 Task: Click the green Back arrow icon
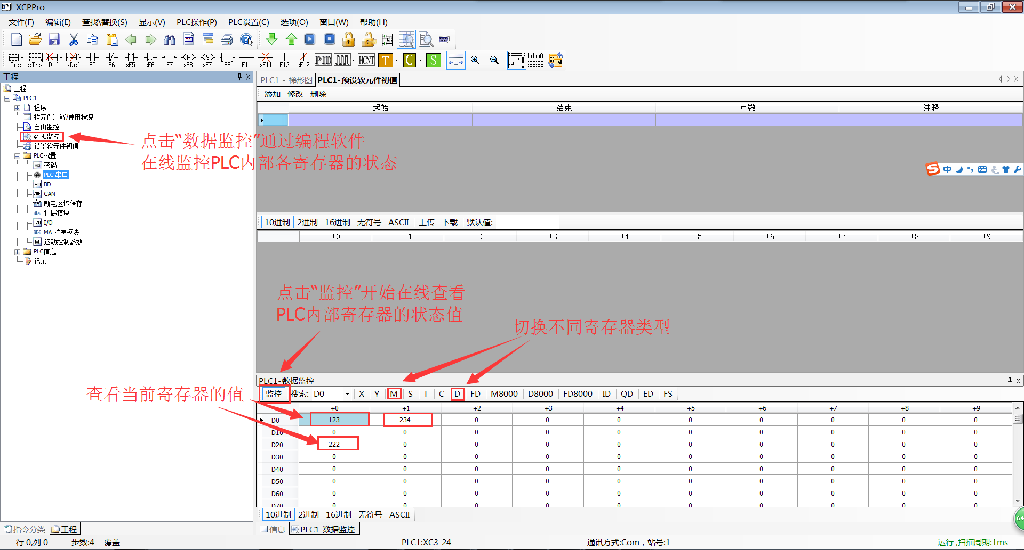(x=131, y=40)
